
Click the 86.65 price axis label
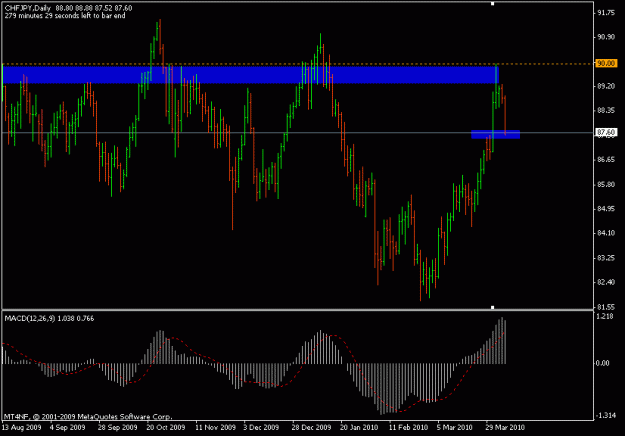pos(606,160)
